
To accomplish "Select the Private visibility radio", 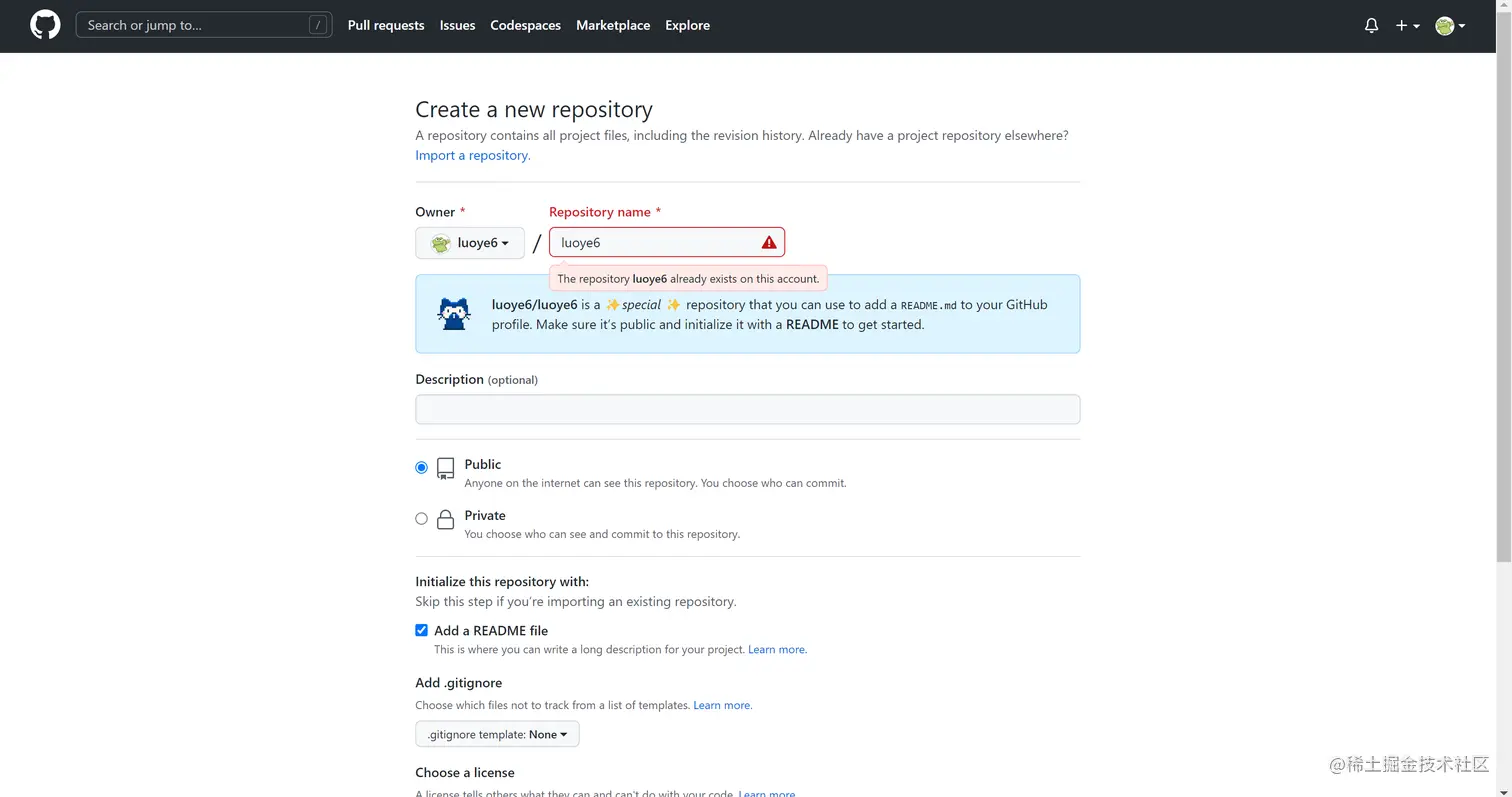I will (x=421, y=518).
